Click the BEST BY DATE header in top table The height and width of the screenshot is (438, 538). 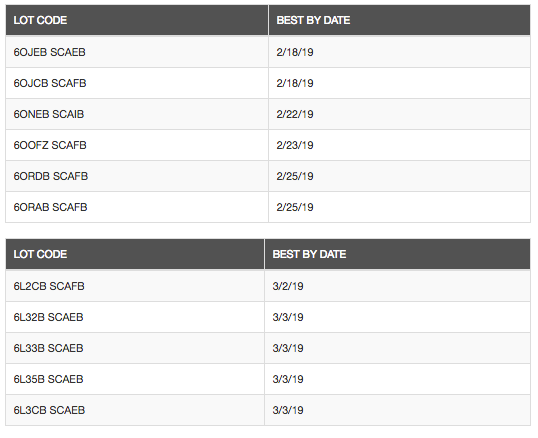(x=313, y=20)
